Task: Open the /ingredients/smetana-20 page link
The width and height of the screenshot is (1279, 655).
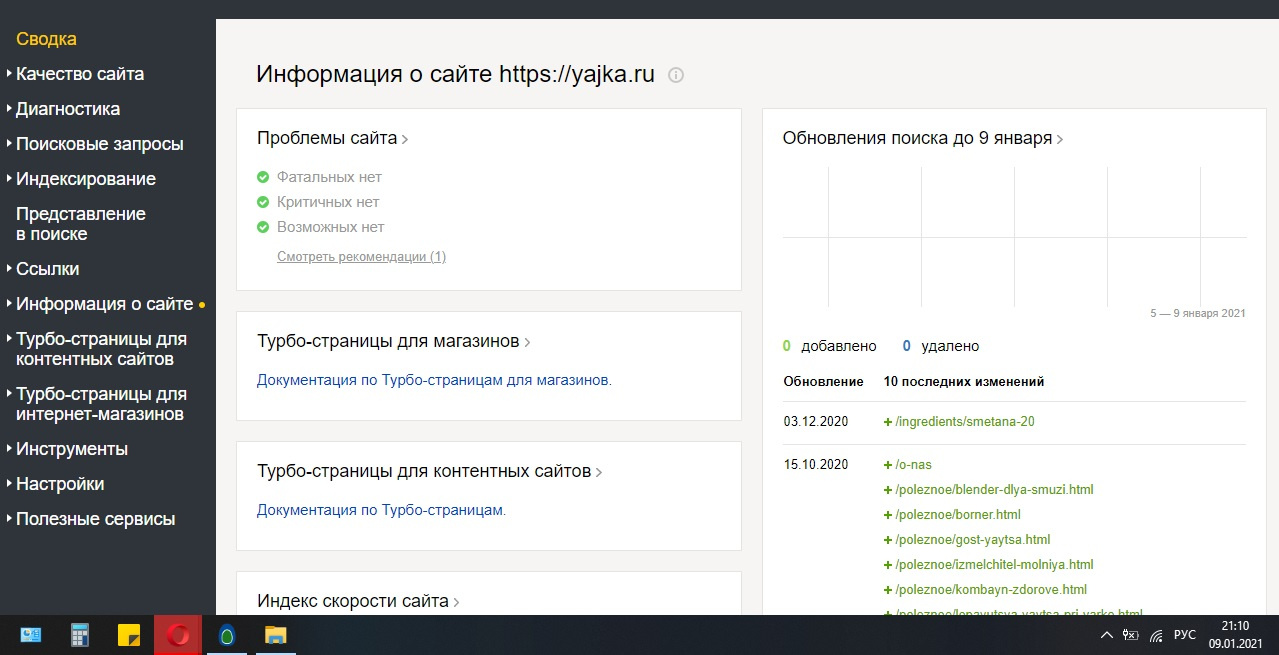Action: (965, 422)
